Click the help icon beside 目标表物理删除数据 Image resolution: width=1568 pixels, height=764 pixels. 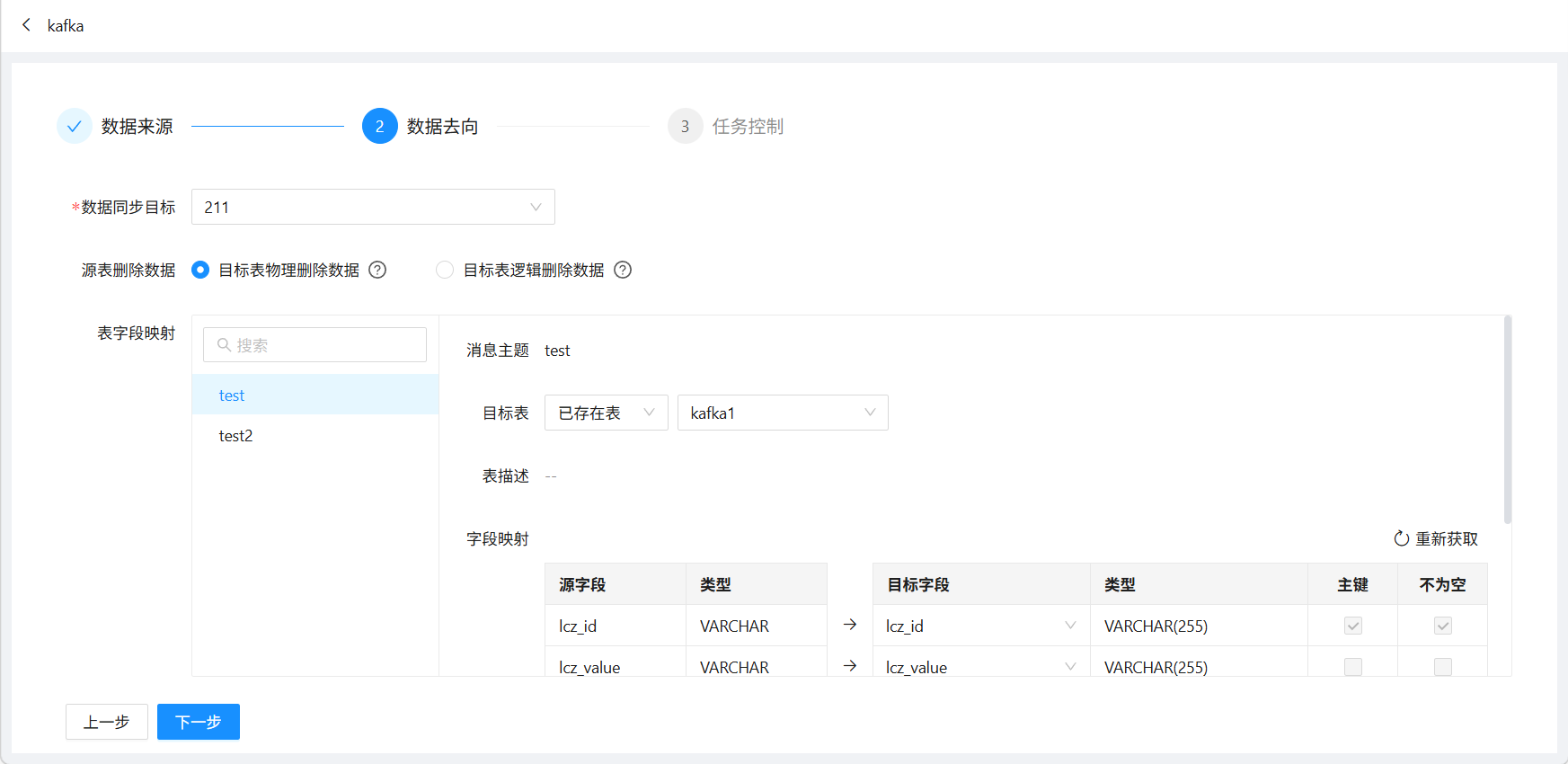click(x=377, y=270)
